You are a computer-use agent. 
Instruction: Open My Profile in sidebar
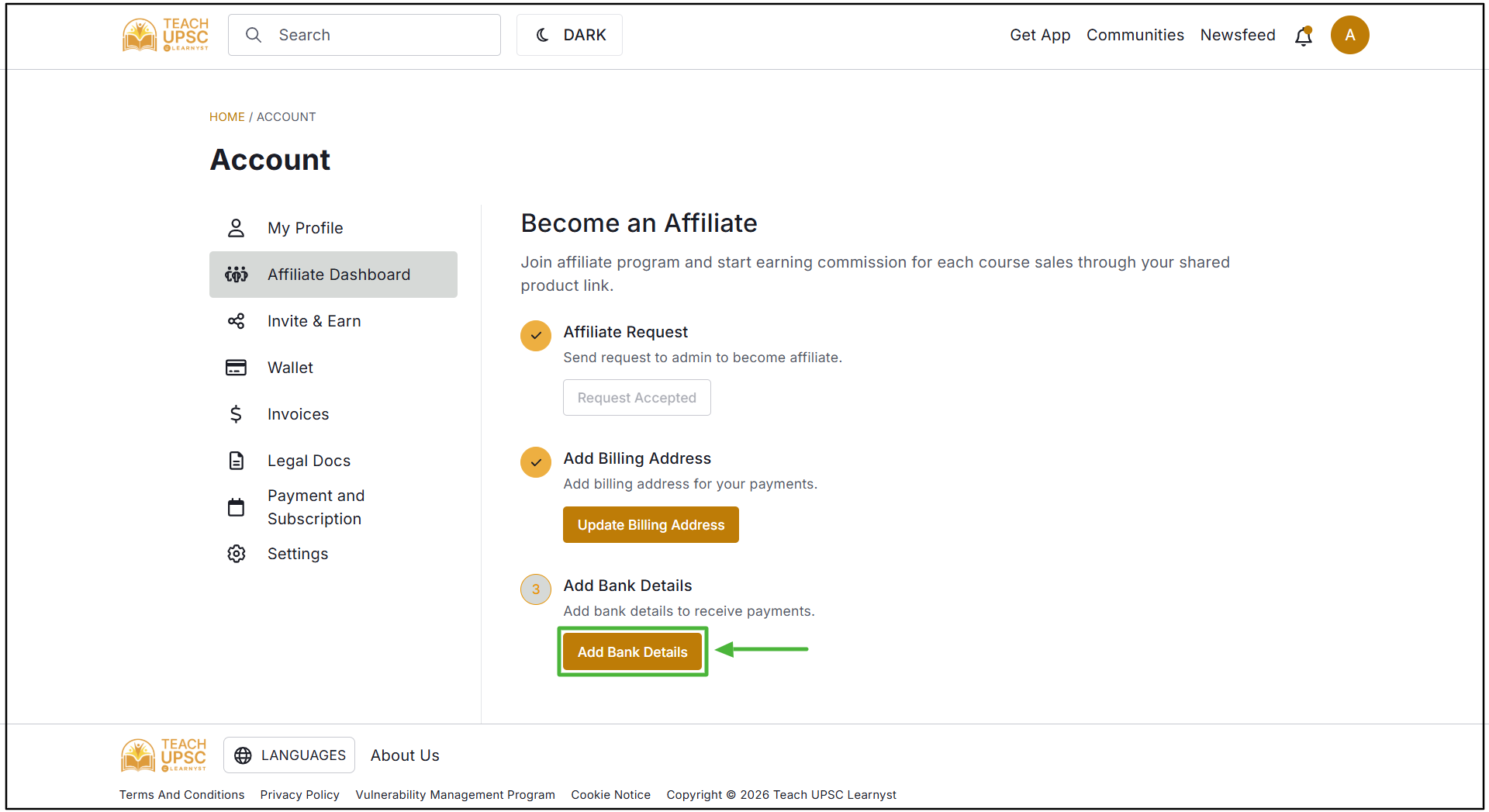point(333,228)
